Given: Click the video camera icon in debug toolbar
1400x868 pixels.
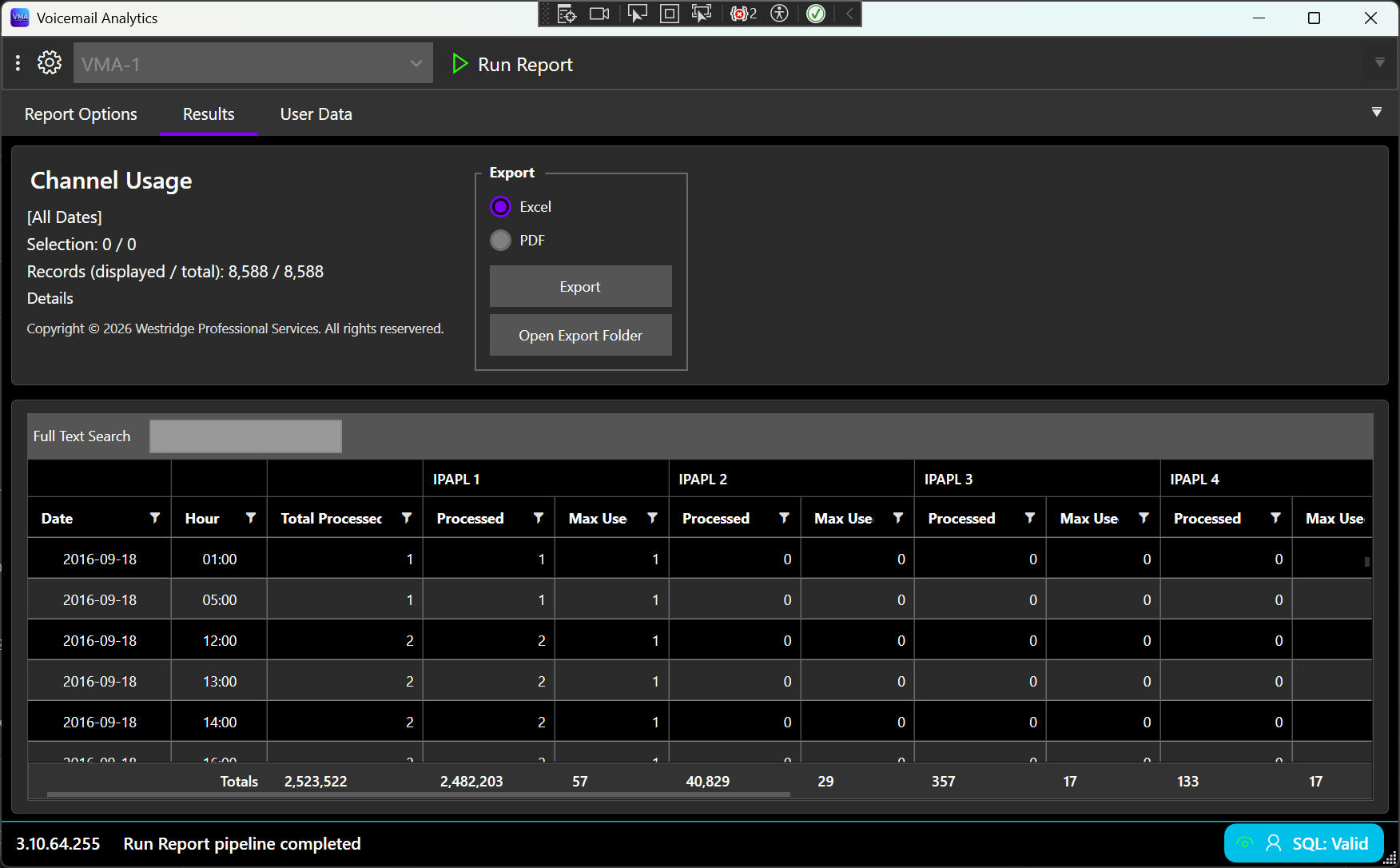Looking at the screenshot, I should tap(599, 14).
